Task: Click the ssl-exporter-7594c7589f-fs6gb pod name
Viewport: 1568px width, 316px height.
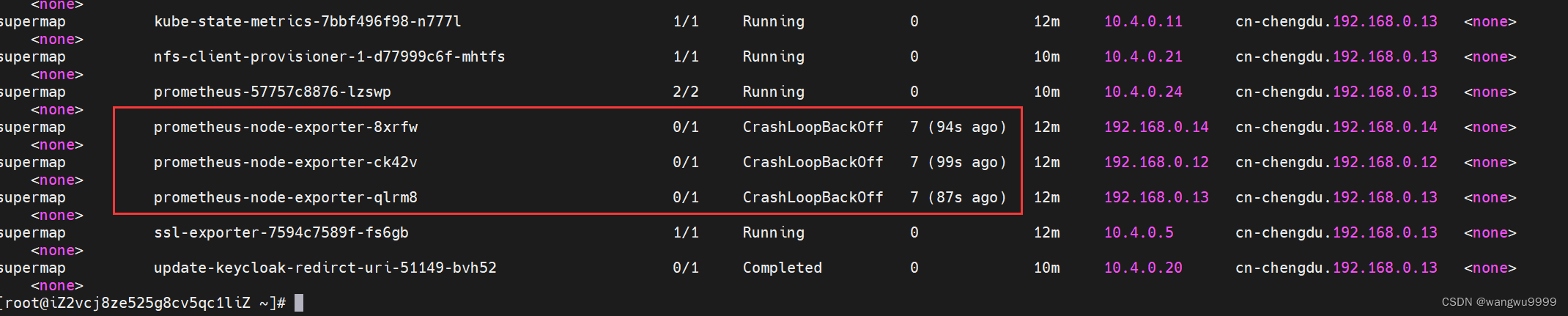Action: 281,232
